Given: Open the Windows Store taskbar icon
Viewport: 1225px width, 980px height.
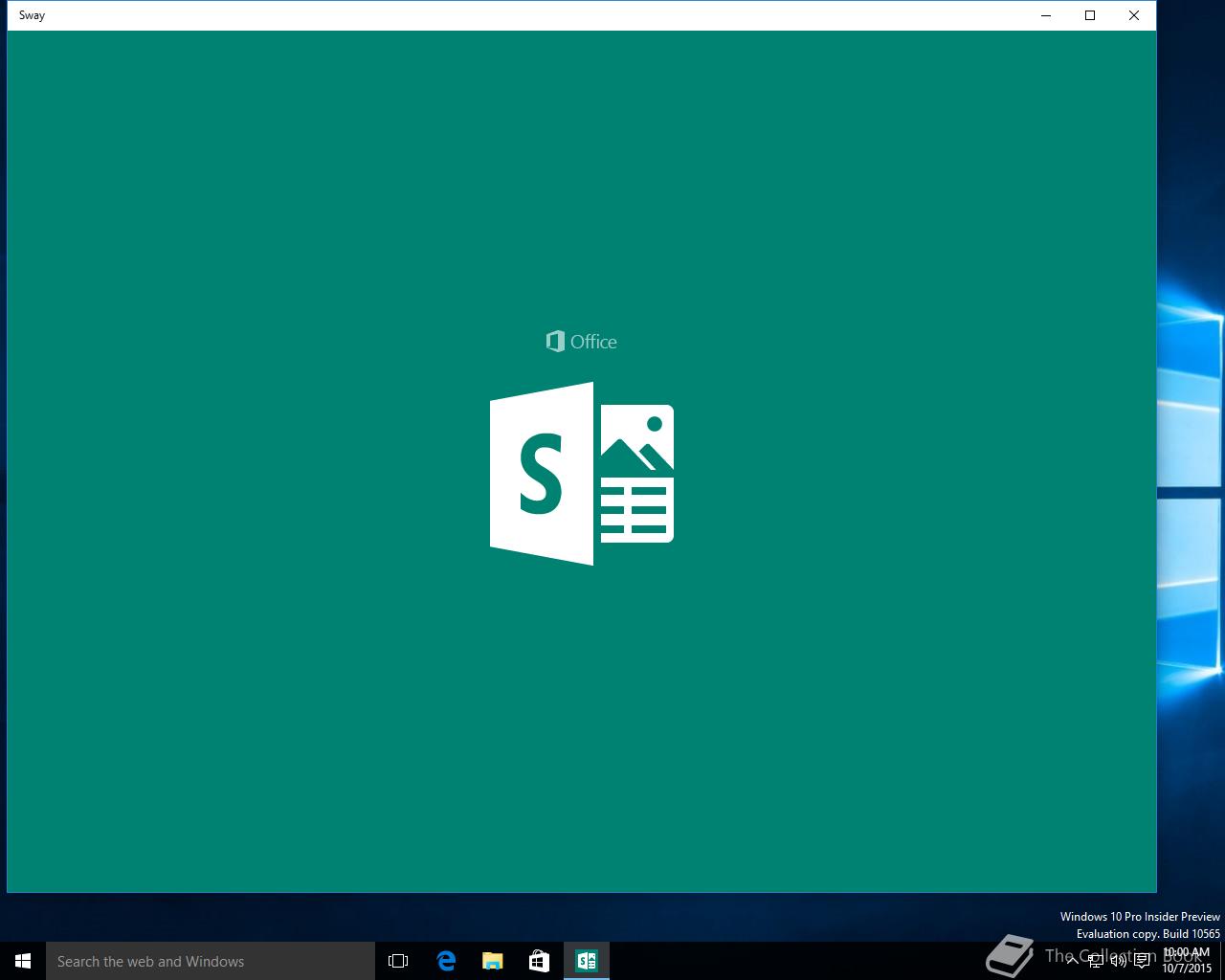Looking at the screenshot, I should coord(539,961).
